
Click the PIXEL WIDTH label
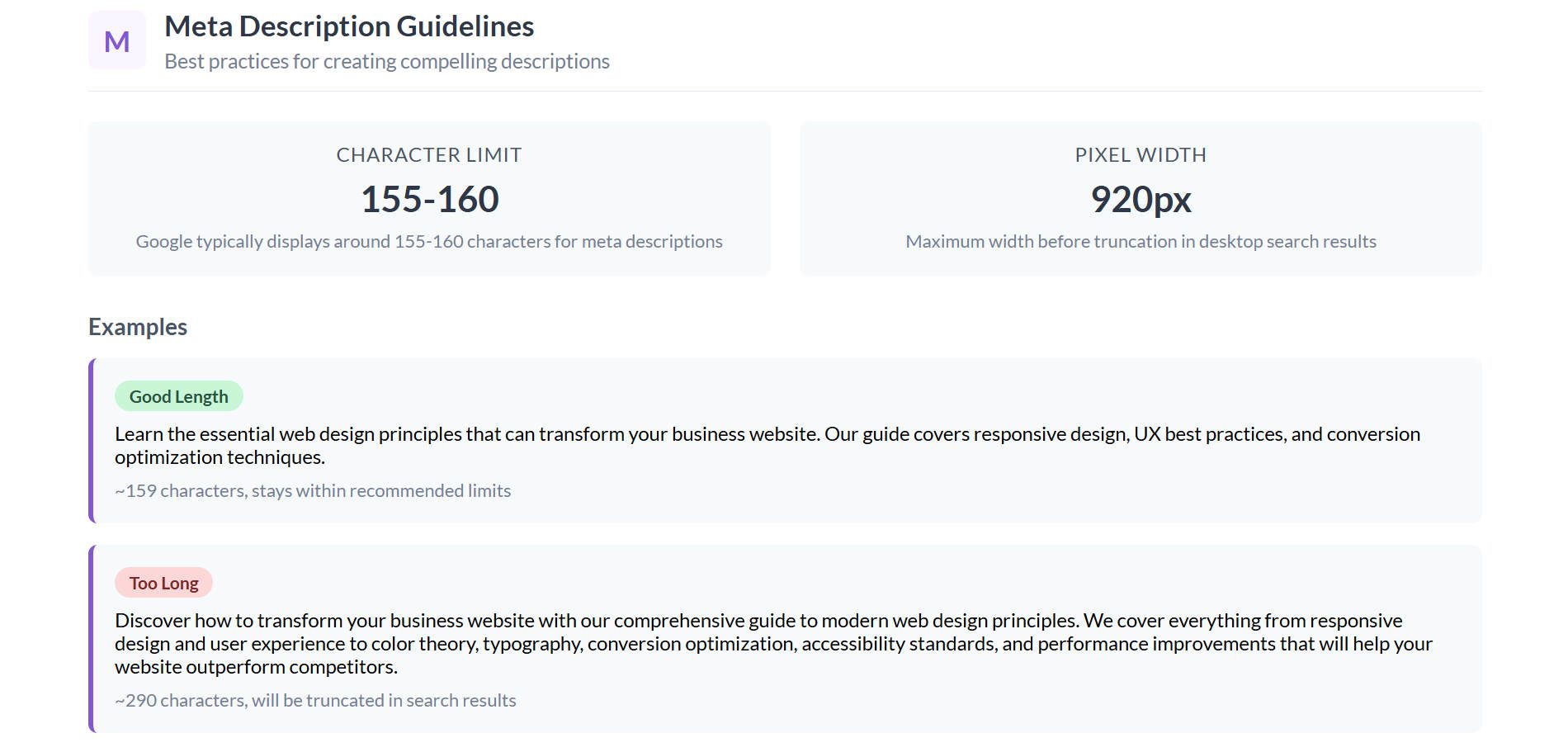click(1141, 155)
